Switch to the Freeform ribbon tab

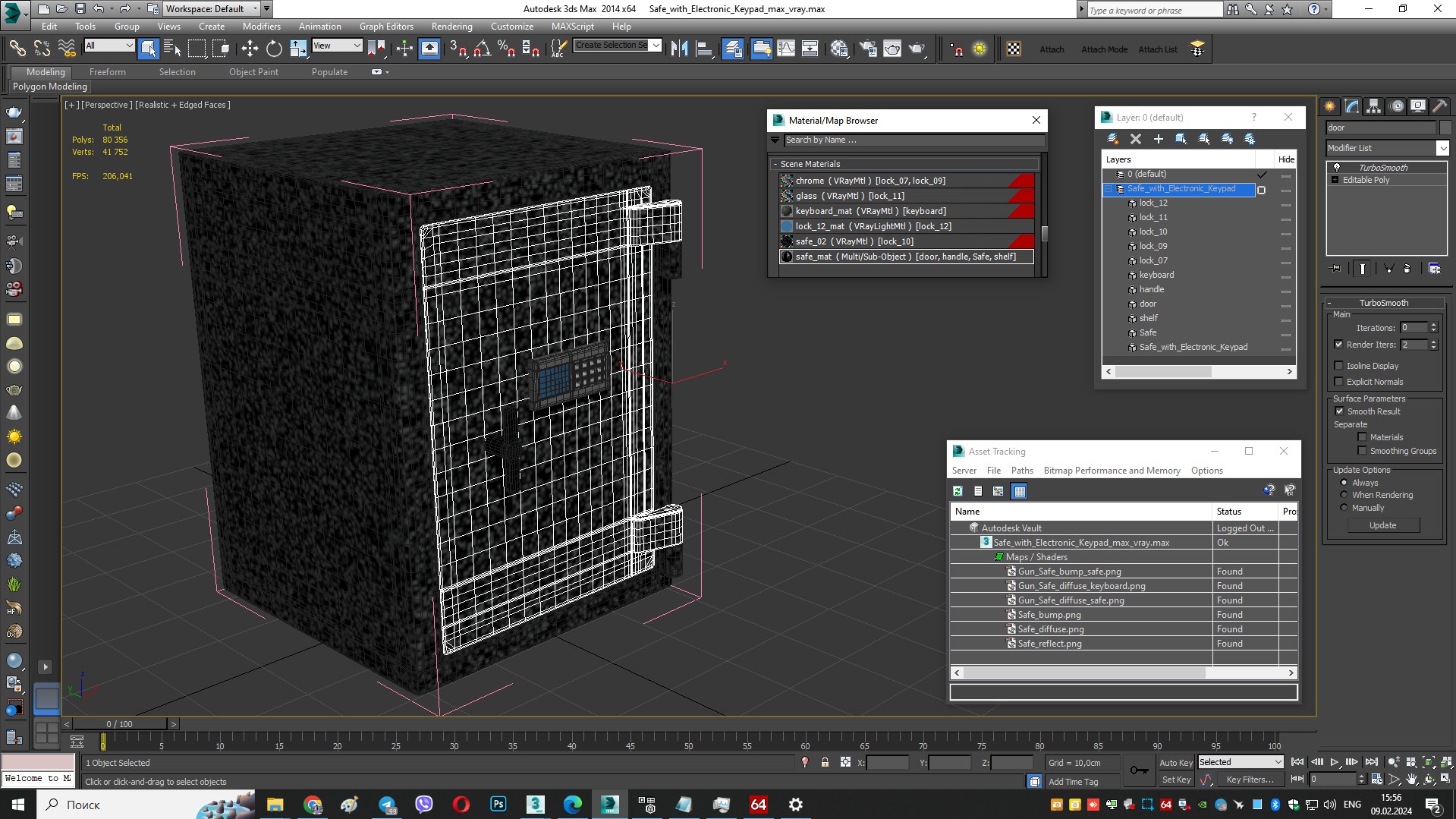[x=108, y=72]
